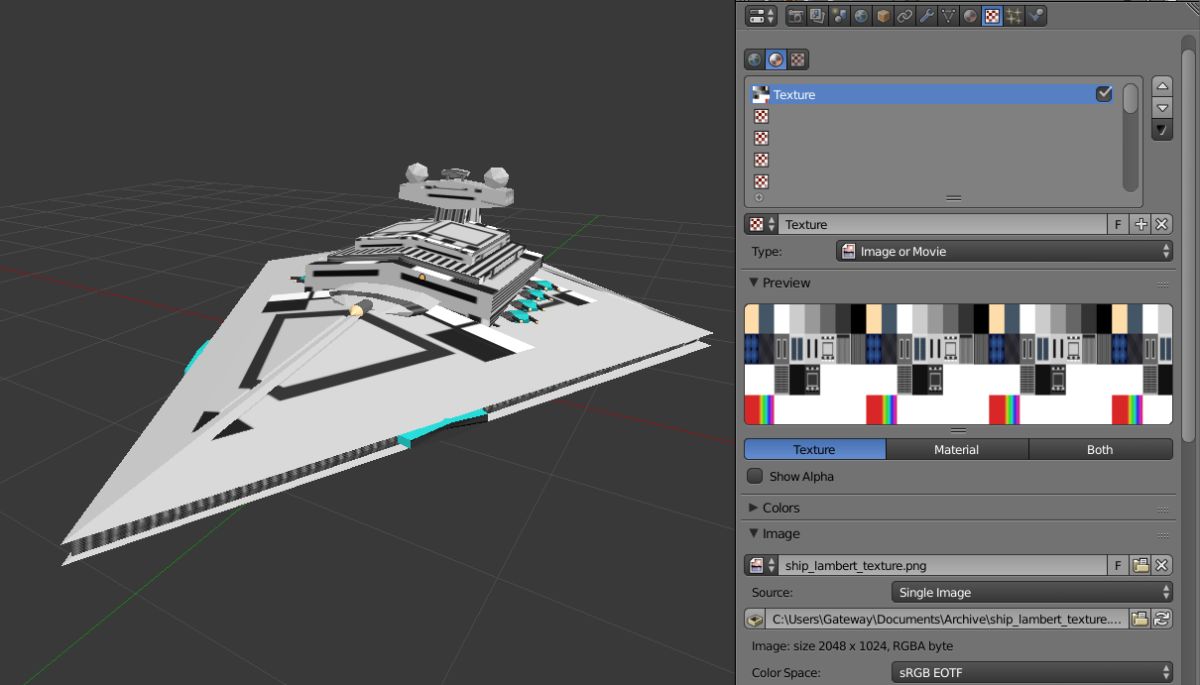Image resolution: width=1200 pixels, height=685 pixels.
Task: Edit the Texture name field
Action: [x=944, y=225]
